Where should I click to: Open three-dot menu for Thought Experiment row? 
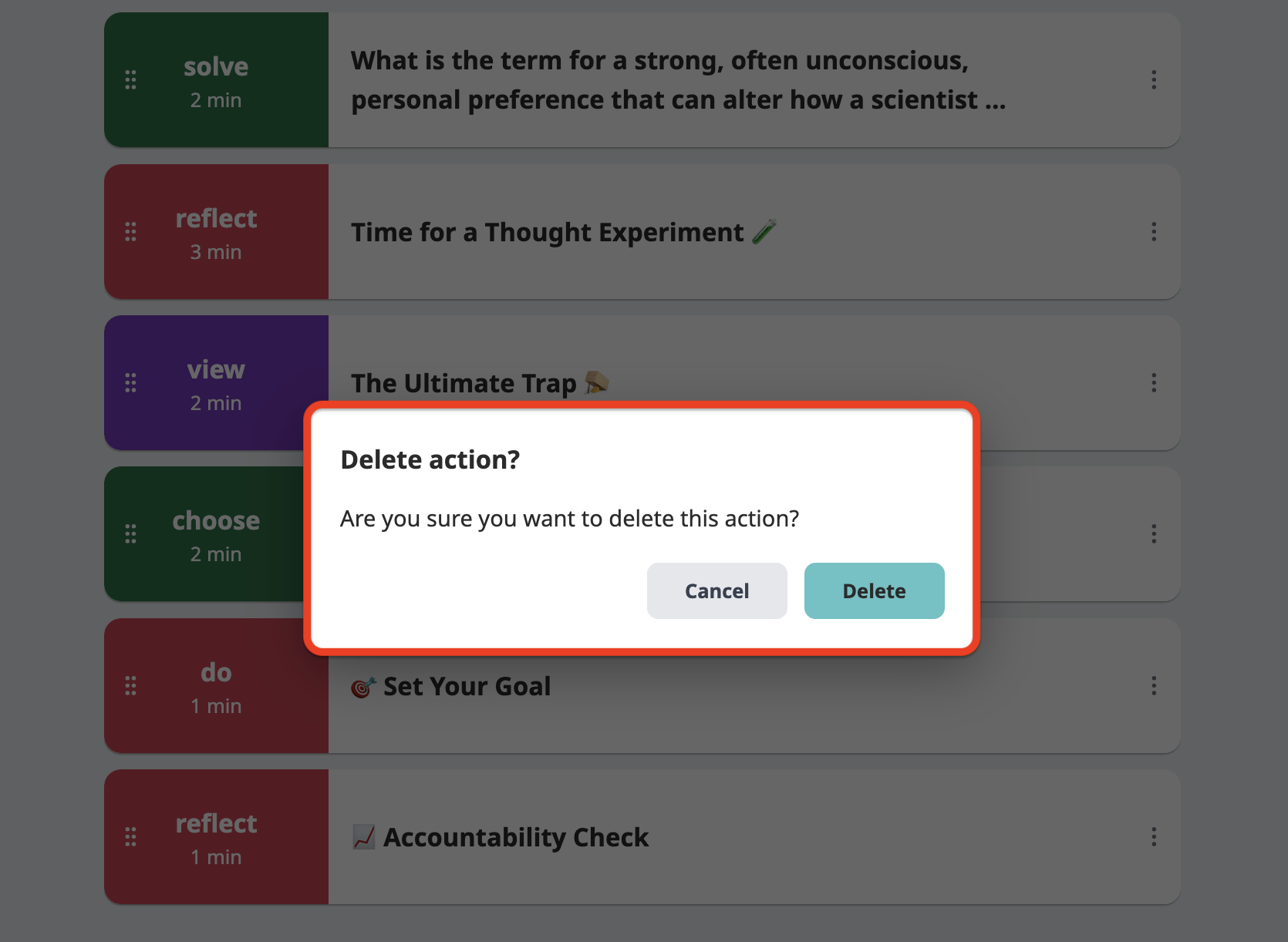tap(1154, 232)
